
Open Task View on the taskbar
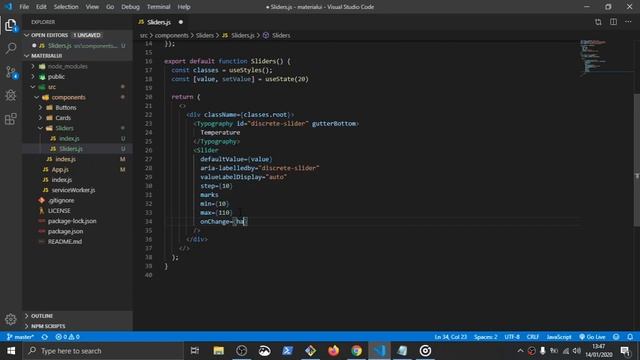pyautogui.click(x=195, y=351)
